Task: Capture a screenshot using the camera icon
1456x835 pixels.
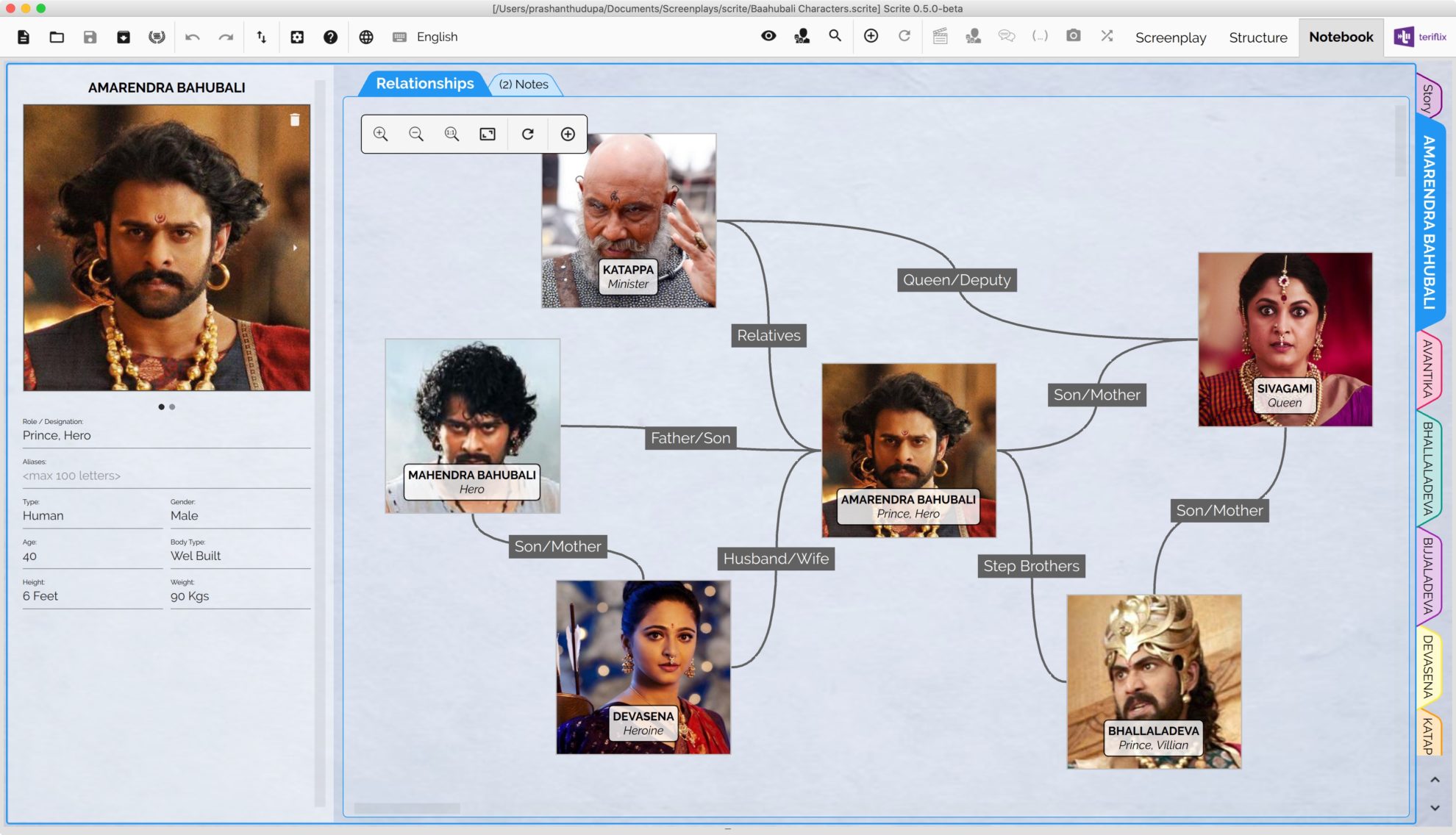Action: click(1073, 35)
